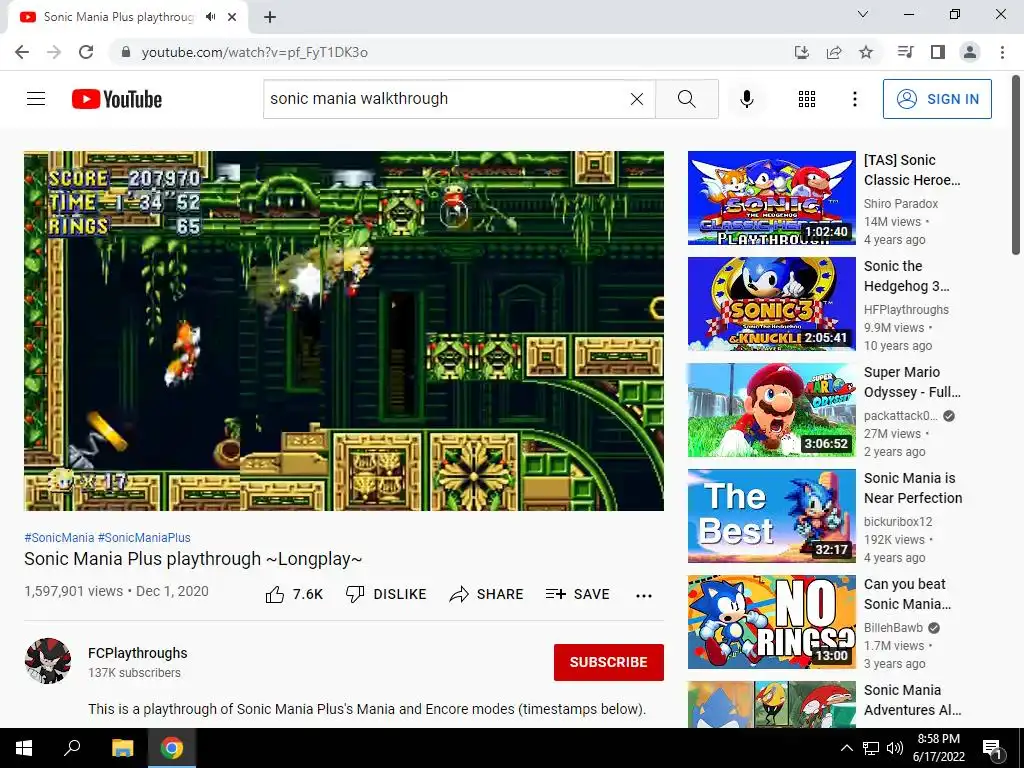Open YouTube settings three-dot menu
Image resolution: width=1024 pixels, height=768 pixels.
[855, 99]
